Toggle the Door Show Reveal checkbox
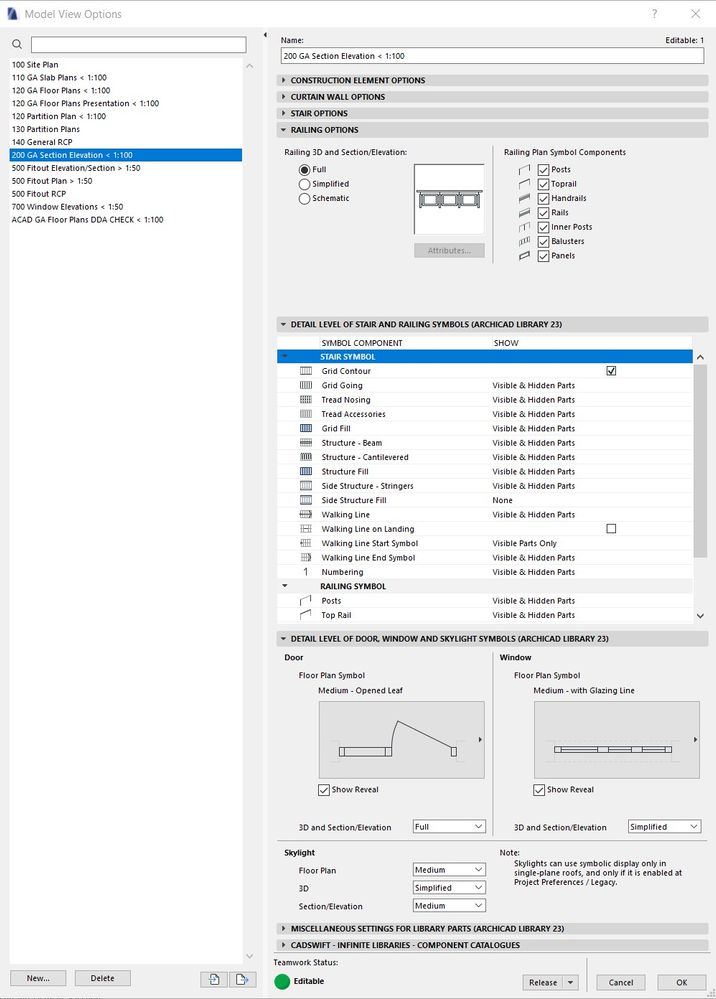 tap(324, 790)
